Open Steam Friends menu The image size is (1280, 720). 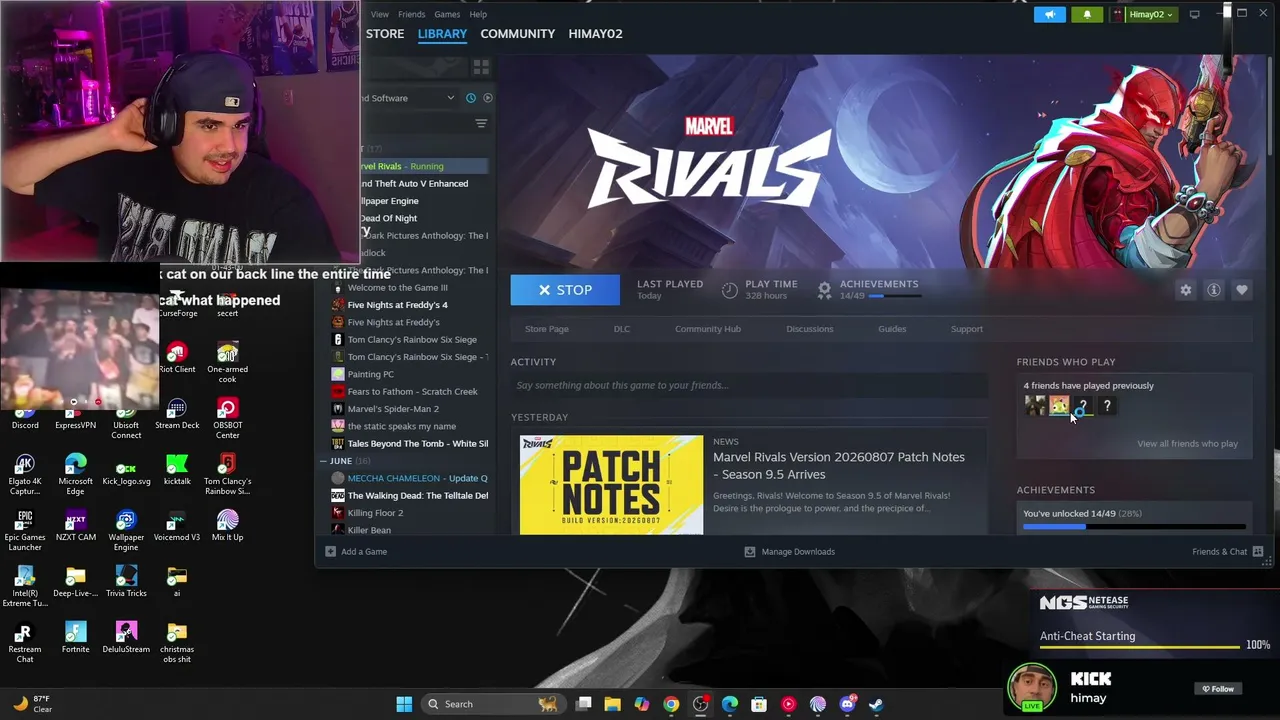411,14
